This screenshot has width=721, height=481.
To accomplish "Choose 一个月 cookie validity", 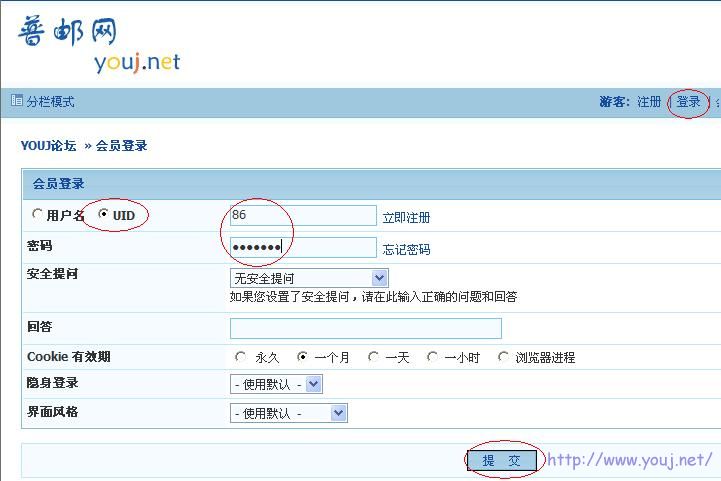I will tap(302, 357).
